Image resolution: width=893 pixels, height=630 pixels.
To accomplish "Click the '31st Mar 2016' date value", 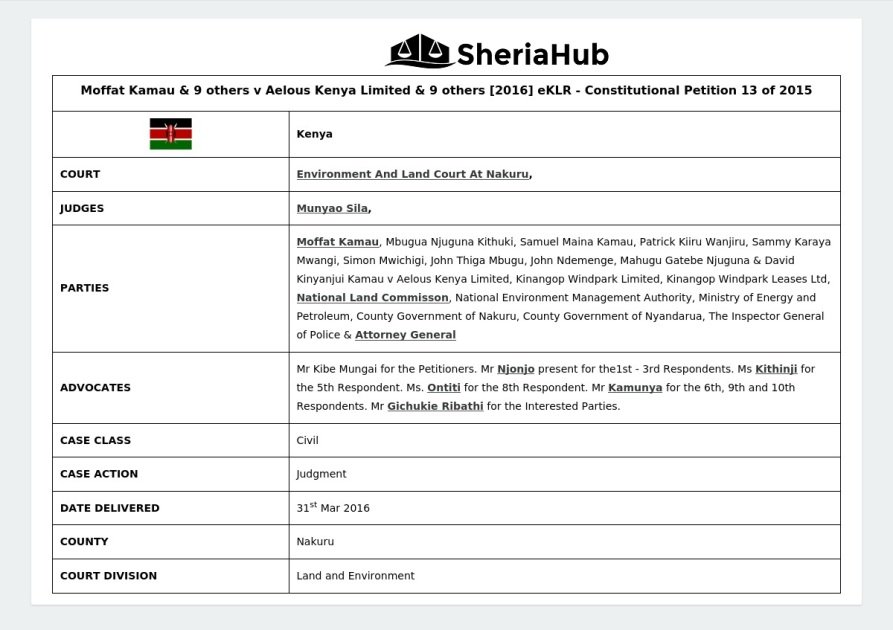I will click(333, 507).
